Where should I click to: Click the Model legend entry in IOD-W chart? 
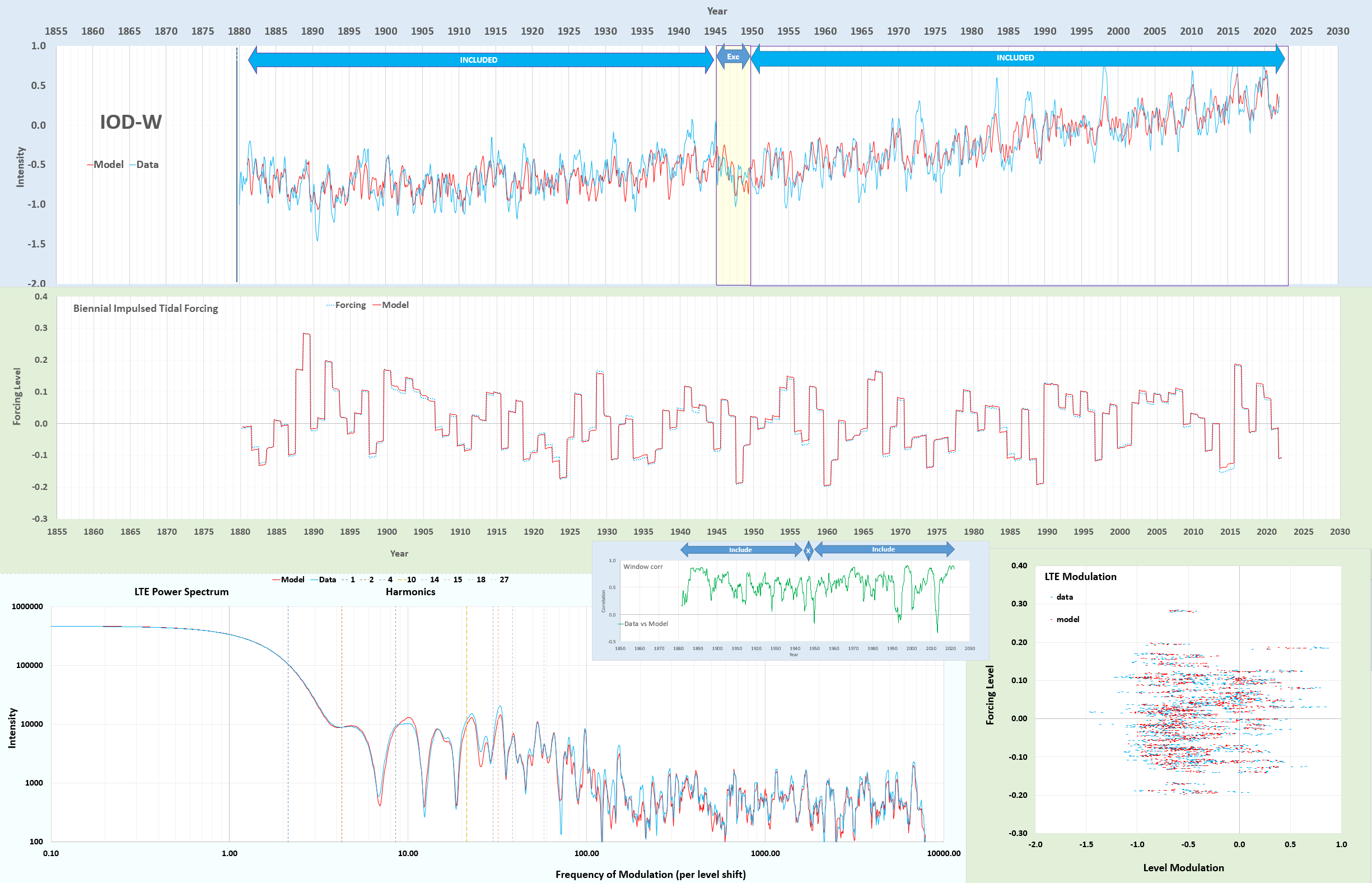click(x=108, y=165)
